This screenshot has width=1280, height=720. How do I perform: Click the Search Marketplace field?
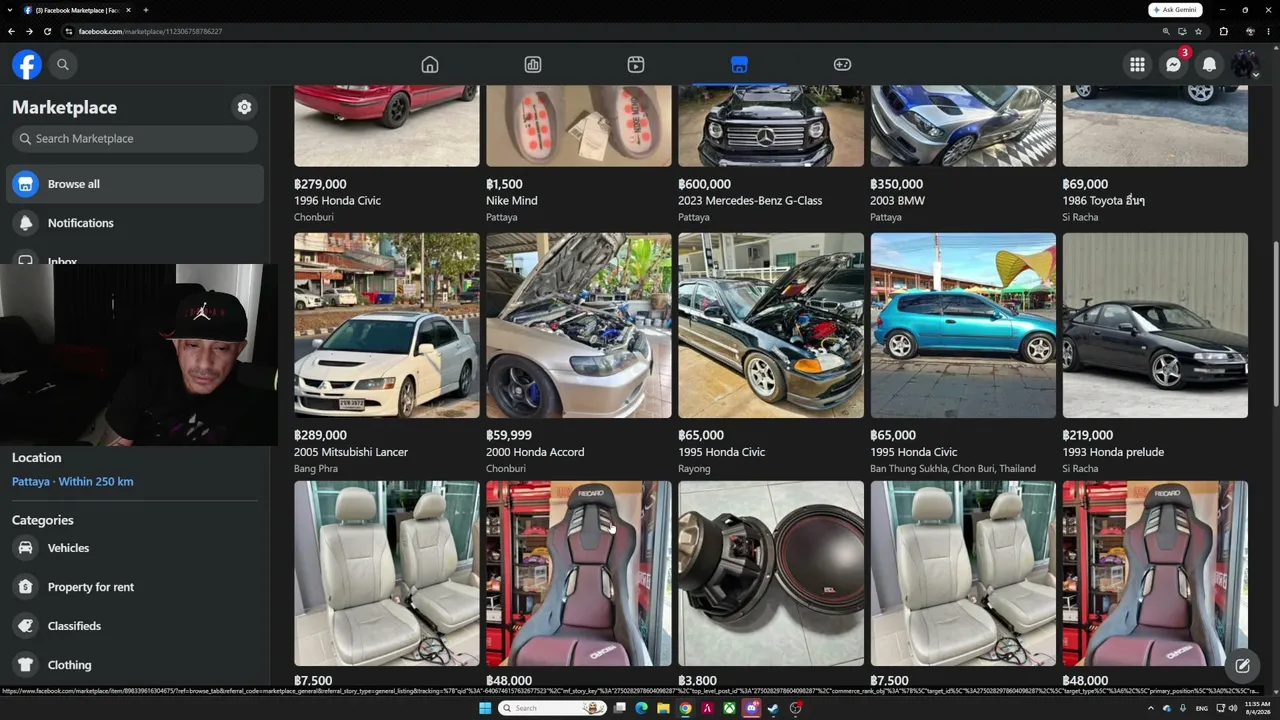pyautogui.click(x=135, y=139)
